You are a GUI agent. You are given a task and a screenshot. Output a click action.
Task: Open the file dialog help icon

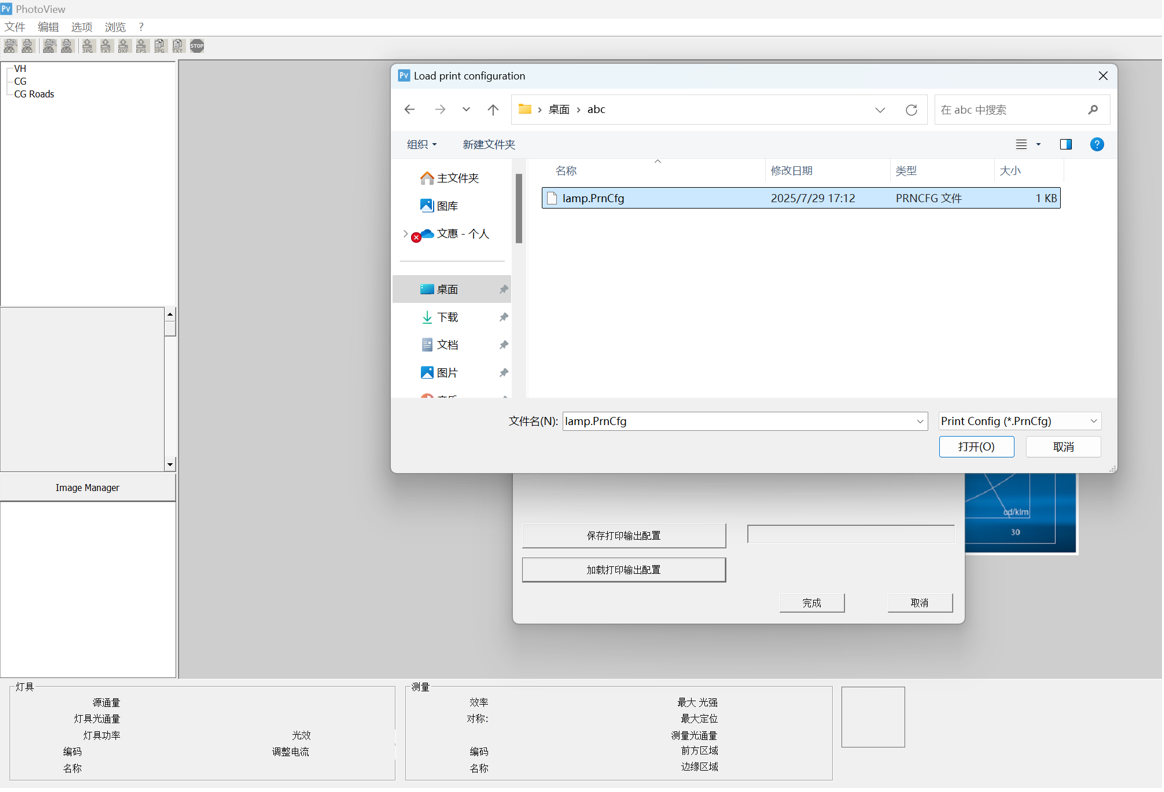[x=1097, y=145]
